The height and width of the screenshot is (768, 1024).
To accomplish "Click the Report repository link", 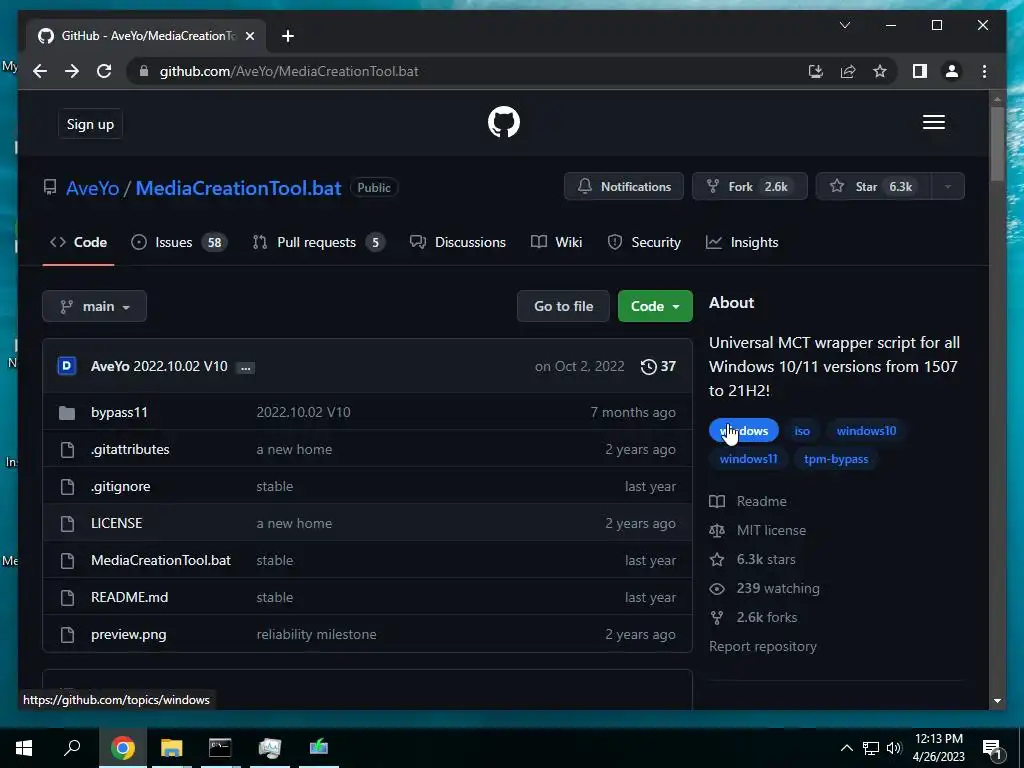I will [x=763, y=647].
